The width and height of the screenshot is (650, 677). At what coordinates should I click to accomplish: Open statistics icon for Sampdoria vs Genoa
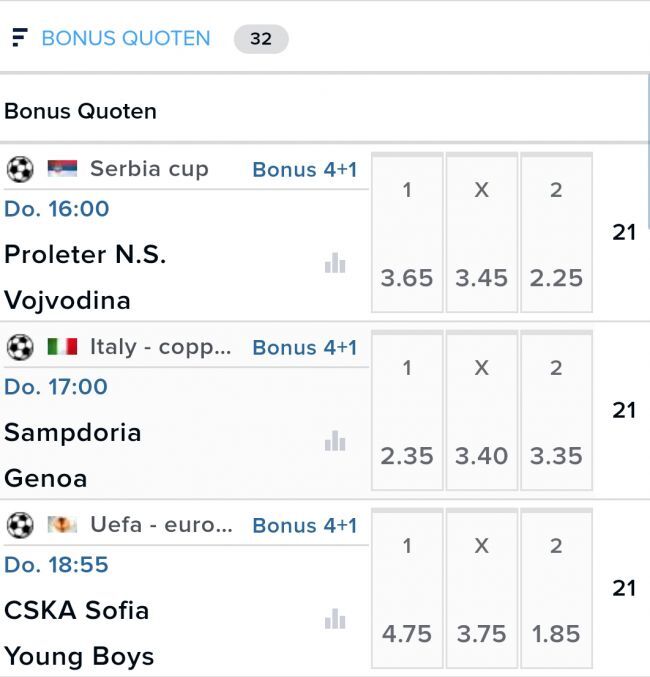click(x=334, y=441)
